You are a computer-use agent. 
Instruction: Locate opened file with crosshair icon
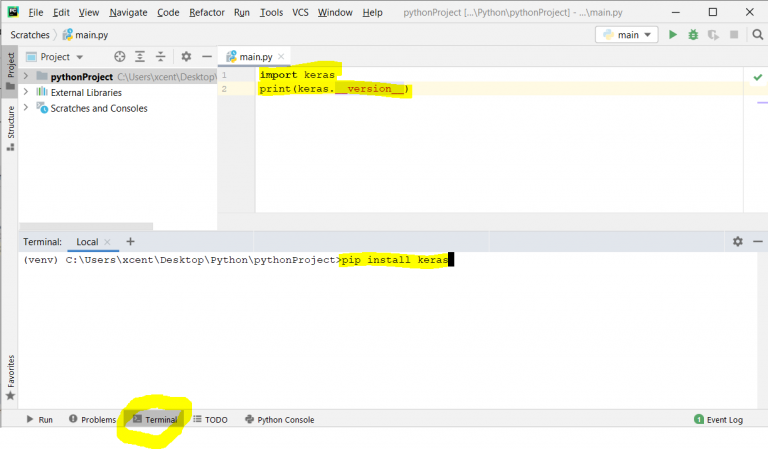(120, 57)
